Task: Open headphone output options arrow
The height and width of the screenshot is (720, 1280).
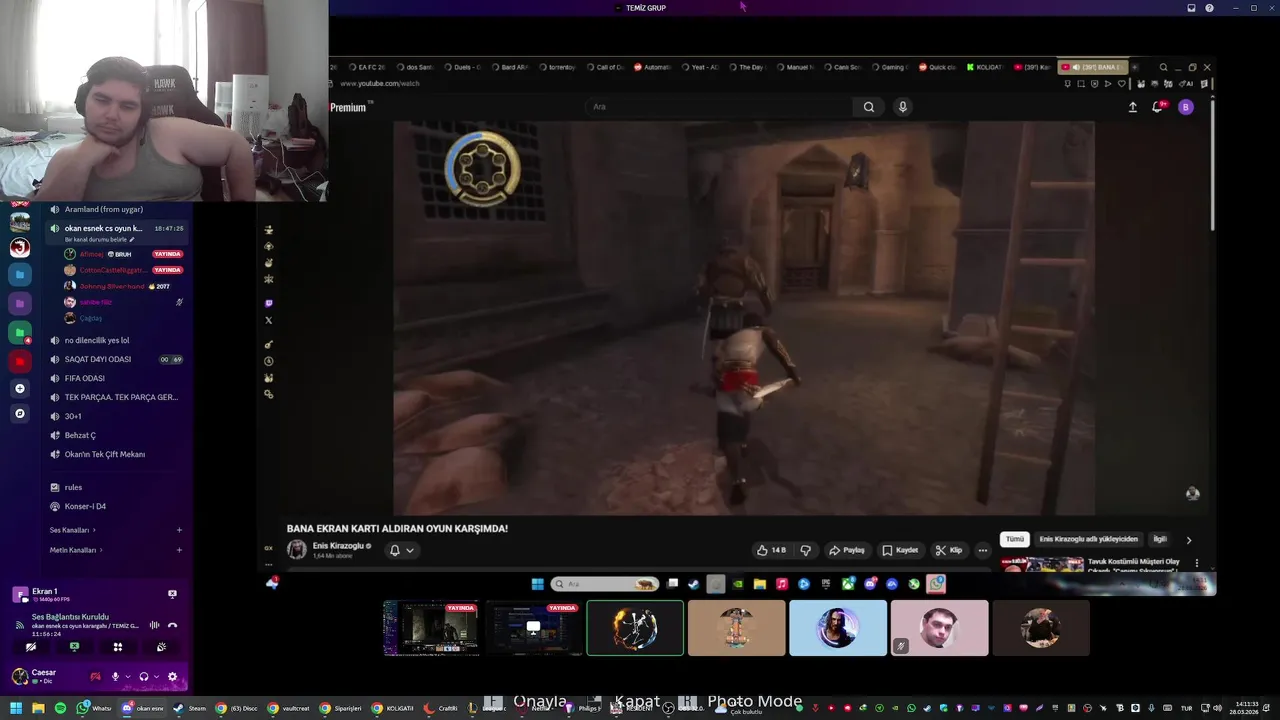Action: pyautogui.click(x=156, y=677)
